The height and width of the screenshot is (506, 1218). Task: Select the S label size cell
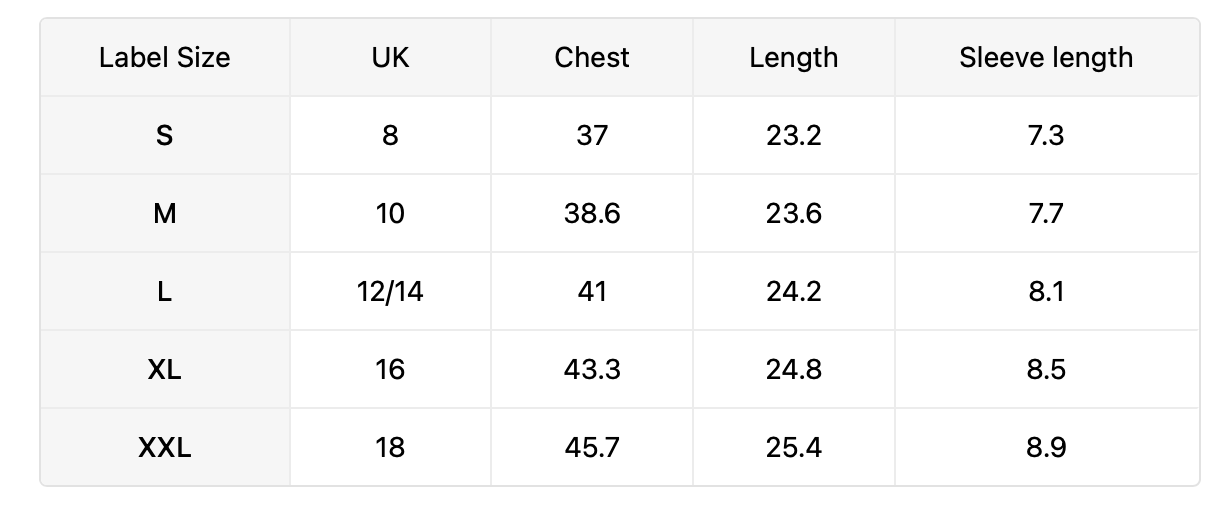point(165,135)
